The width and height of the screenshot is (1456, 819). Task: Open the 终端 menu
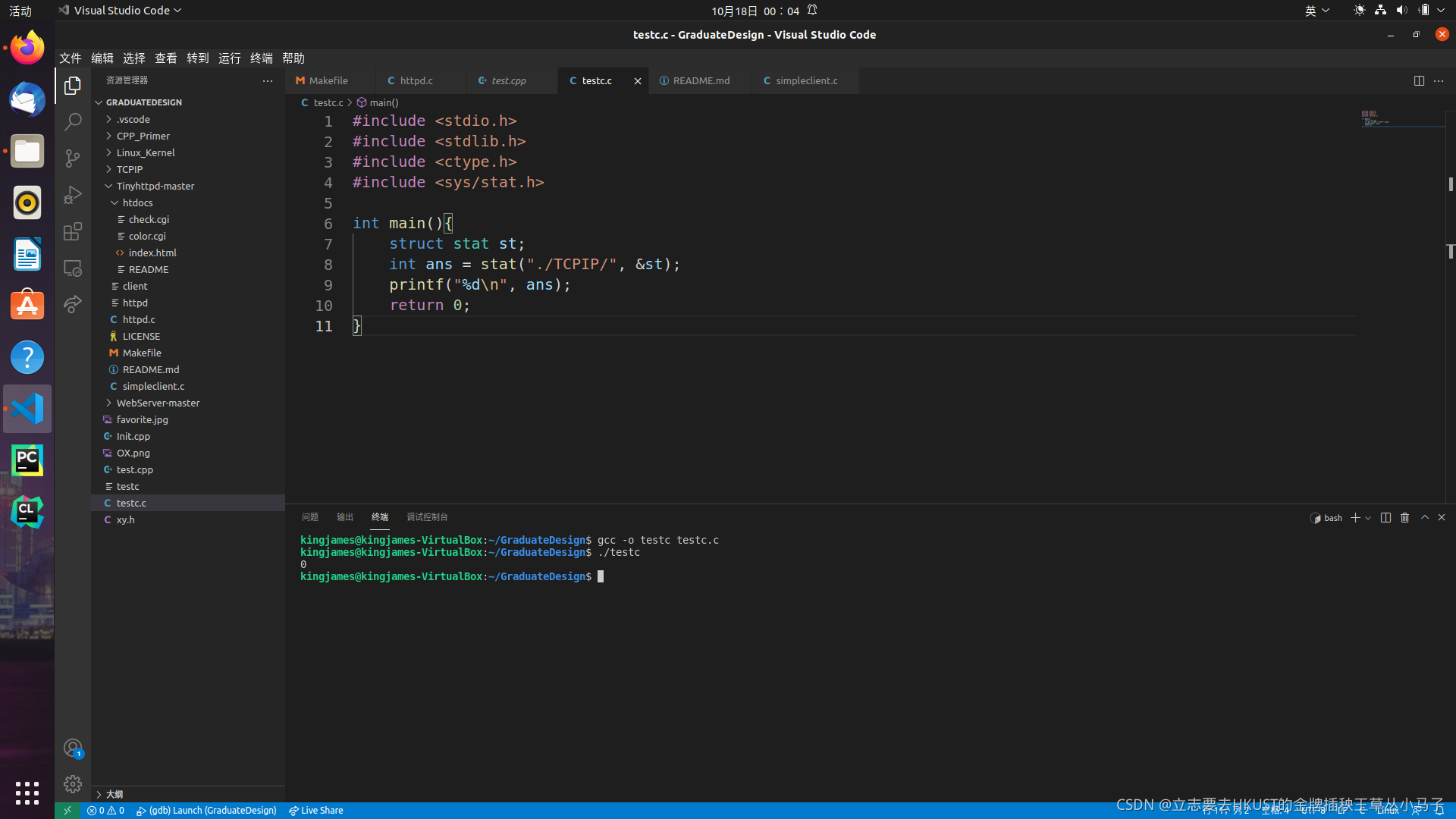(262, 58)
